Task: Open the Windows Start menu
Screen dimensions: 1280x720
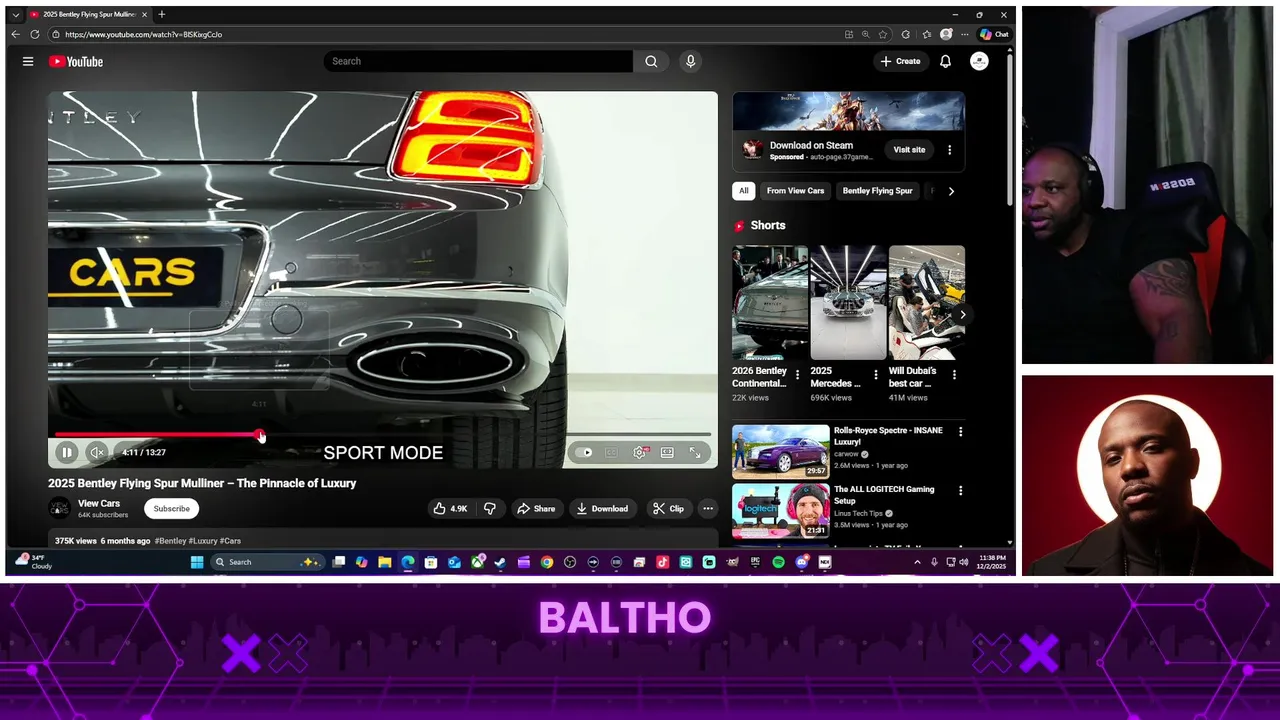Action: point(197,562)
